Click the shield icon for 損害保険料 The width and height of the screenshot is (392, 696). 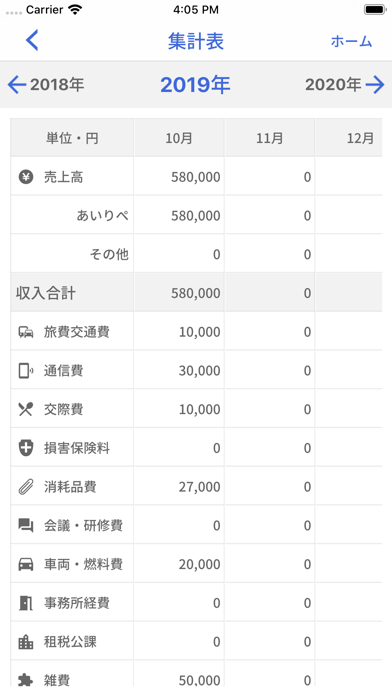[x=26, y=448]
